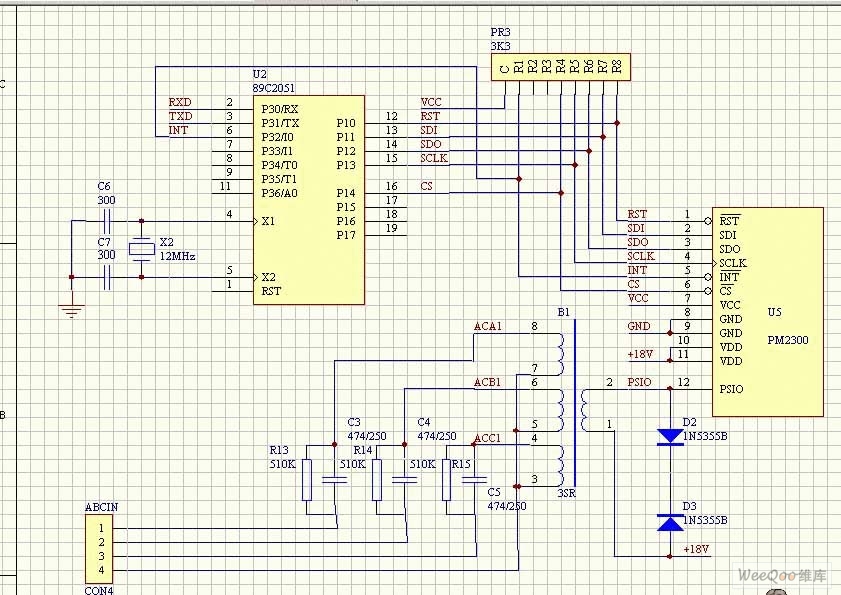Select the PR3 resistor pack component
The image size is (841, 595).
pos(560,67)
